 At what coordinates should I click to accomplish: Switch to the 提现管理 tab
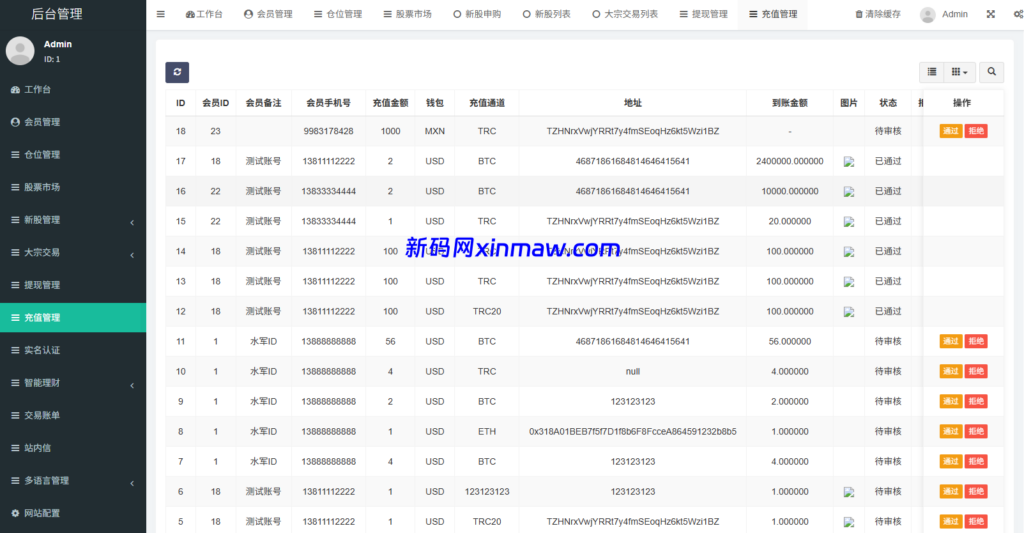703,14
